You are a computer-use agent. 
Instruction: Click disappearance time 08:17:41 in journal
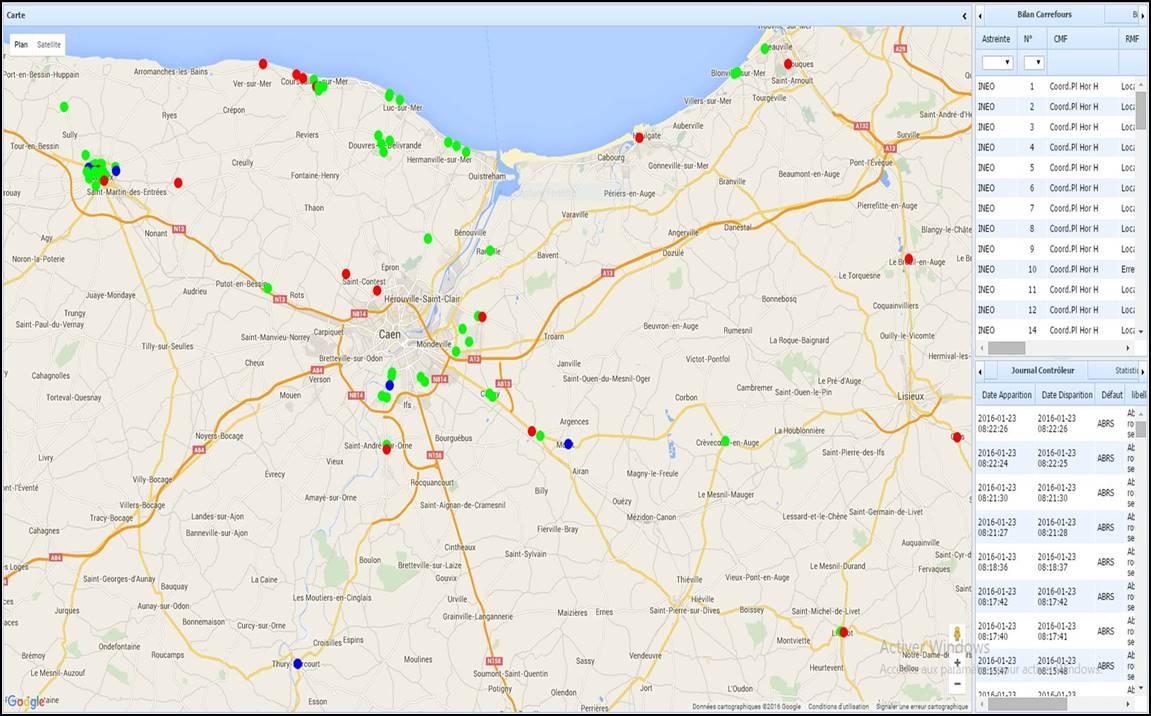(x=1059, y=631)
